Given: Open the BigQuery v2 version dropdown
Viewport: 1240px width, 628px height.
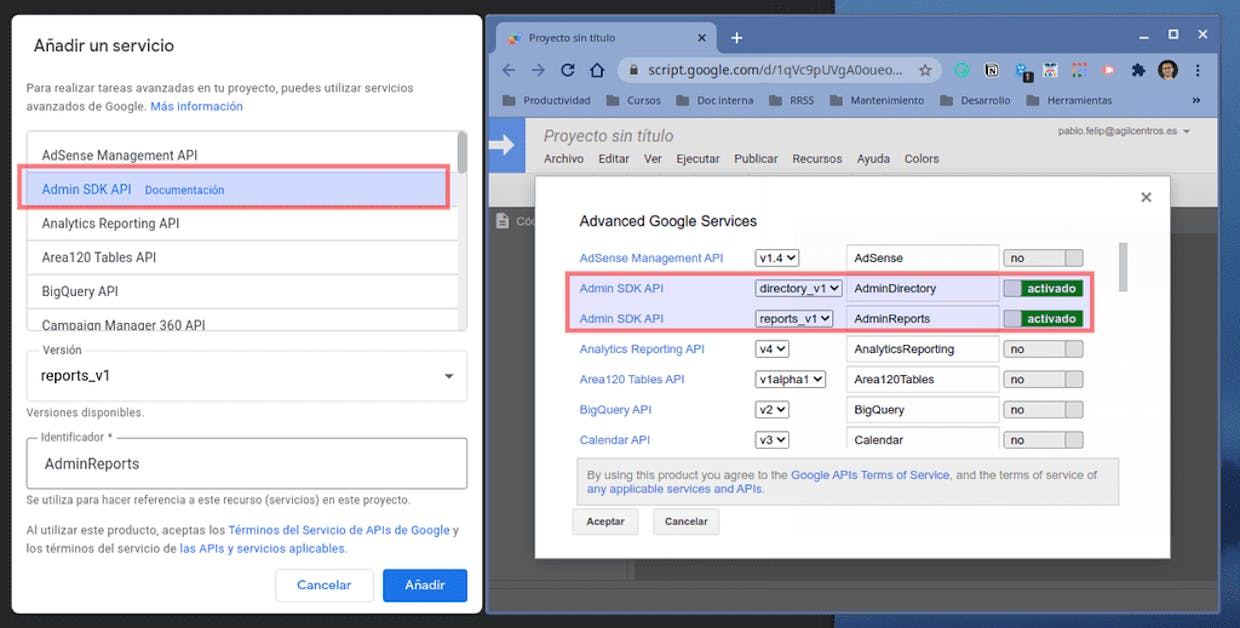Looking at the screenshot, I should click(x=772, y=410).
